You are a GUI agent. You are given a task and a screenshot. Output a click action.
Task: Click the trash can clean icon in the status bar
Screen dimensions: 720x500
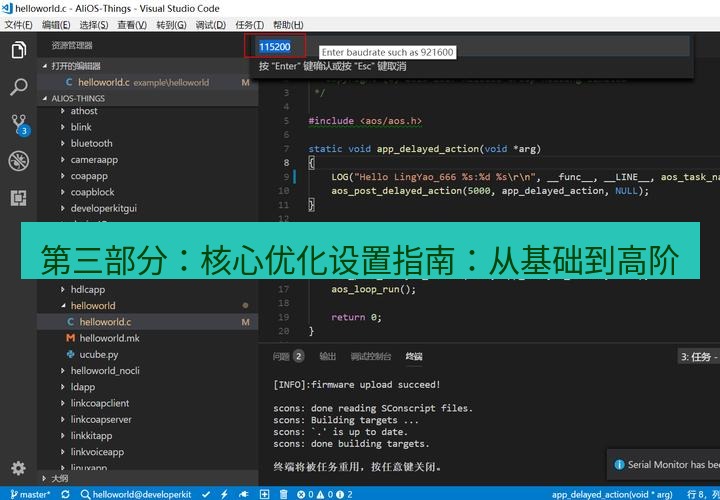coord(284,494)
